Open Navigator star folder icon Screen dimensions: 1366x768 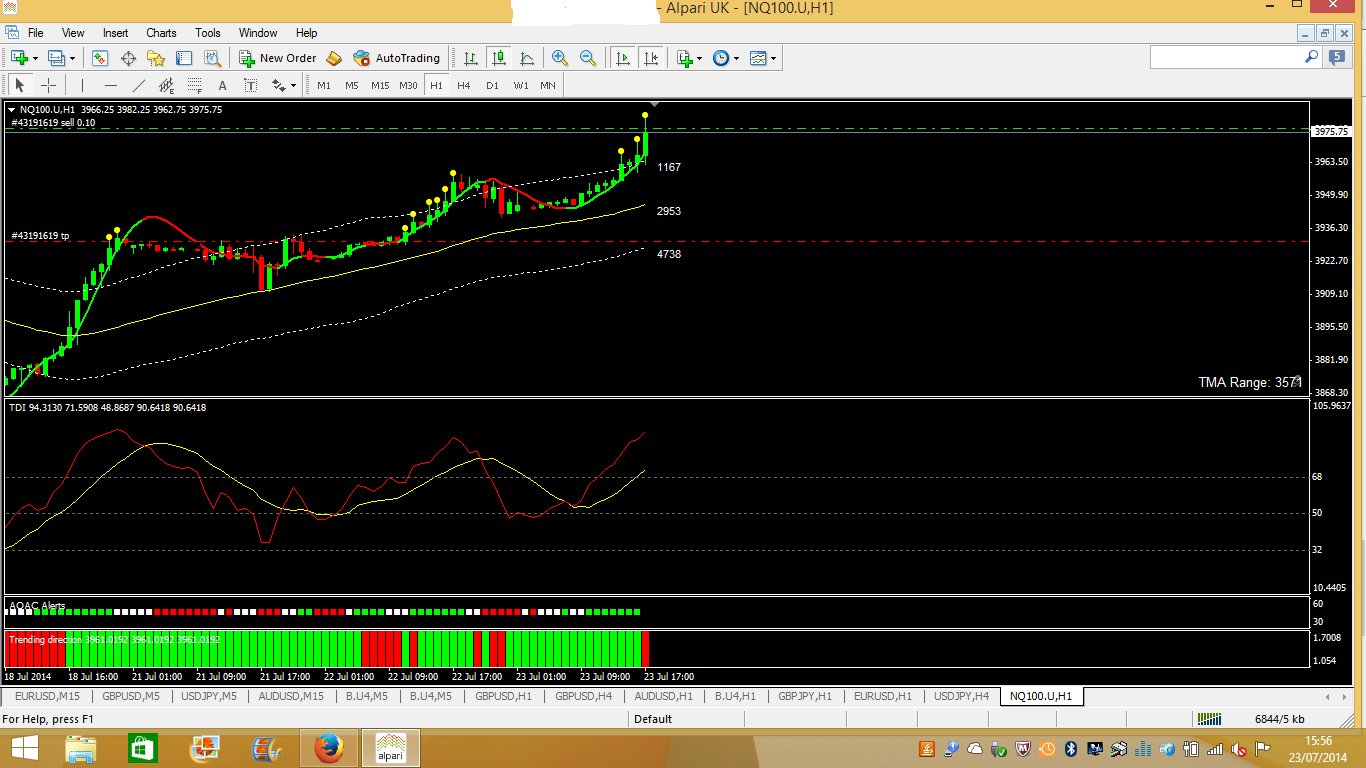(156, 58)
